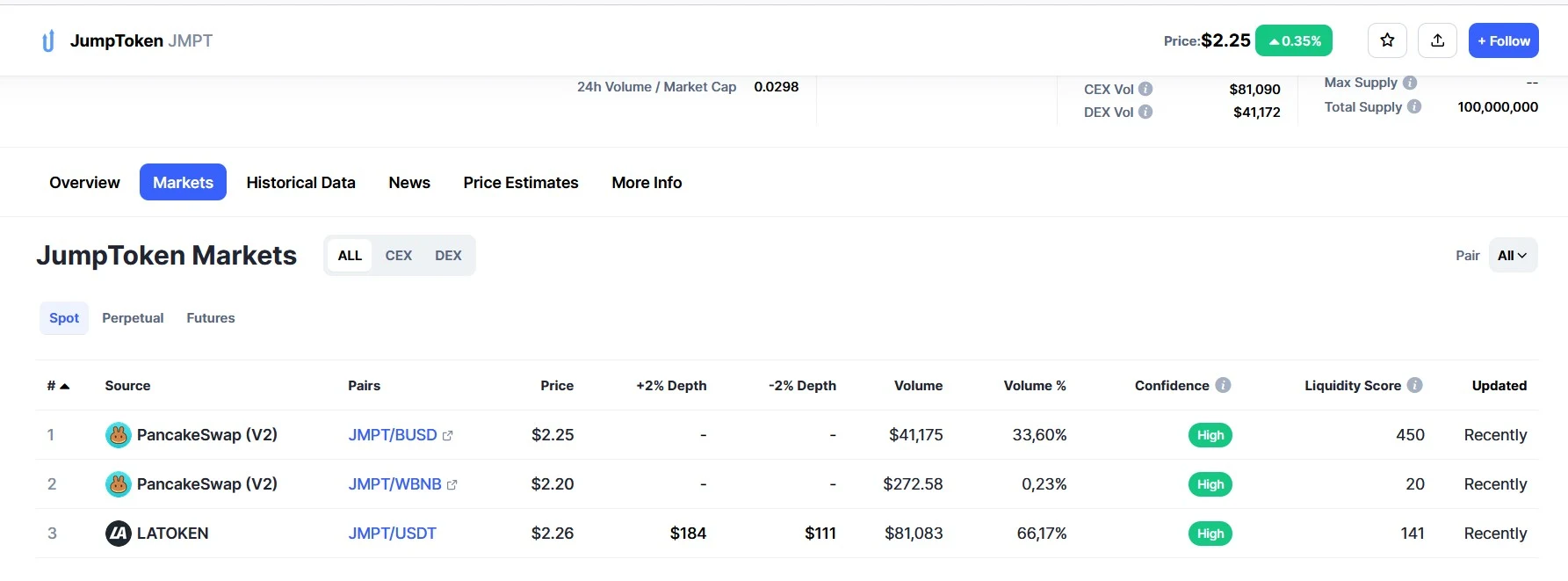
Task: Open the More Info tab
Action: 647,182
